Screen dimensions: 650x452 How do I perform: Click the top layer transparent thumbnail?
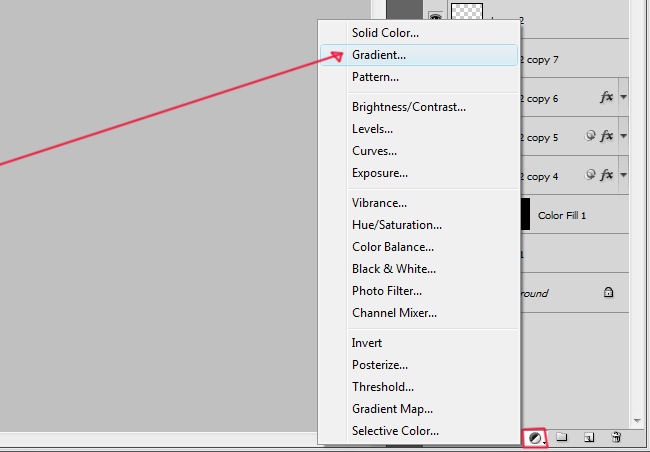point(467,11)
